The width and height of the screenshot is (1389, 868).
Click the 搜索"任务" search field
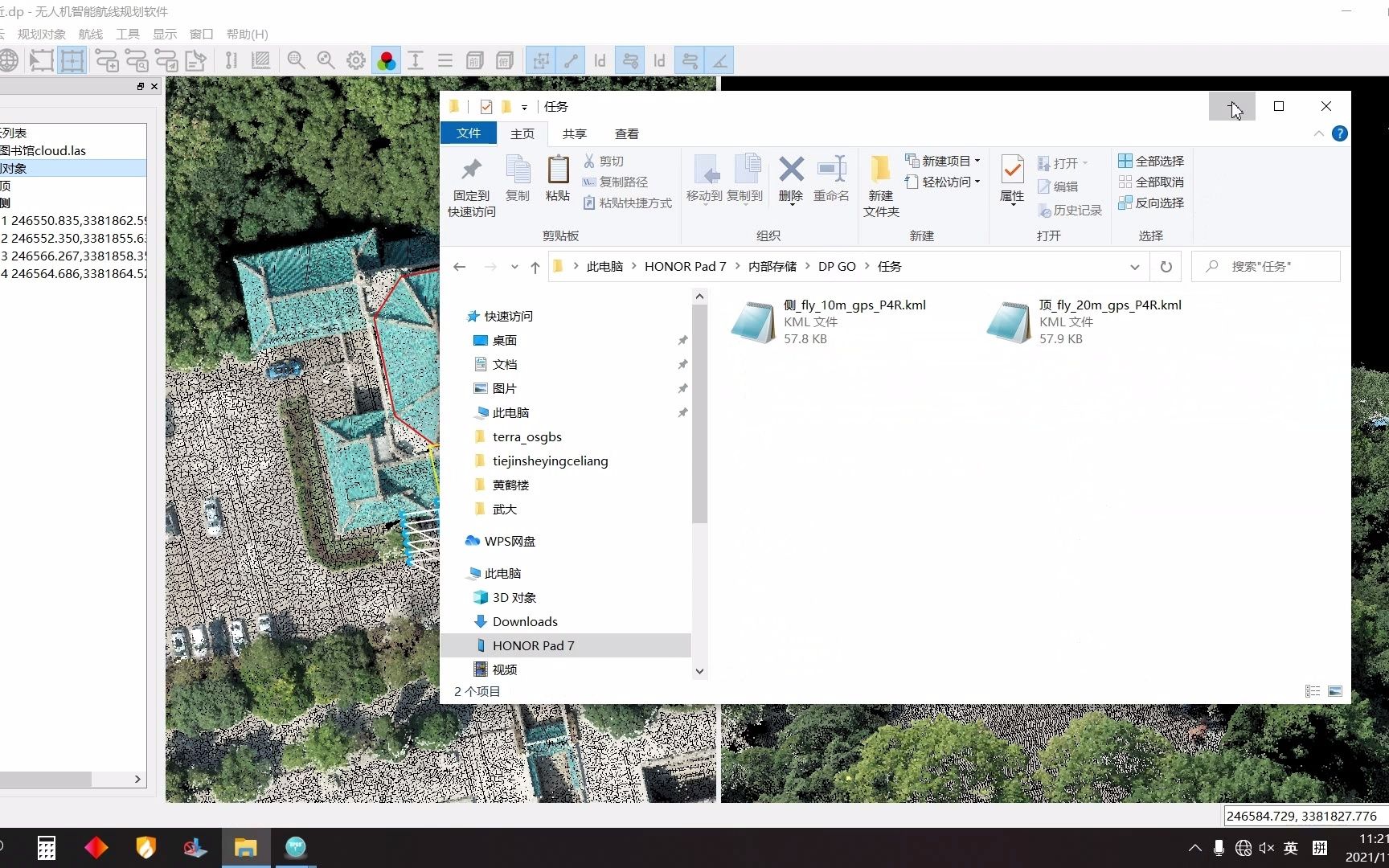pyautogui.click(x=1266, y=267)
